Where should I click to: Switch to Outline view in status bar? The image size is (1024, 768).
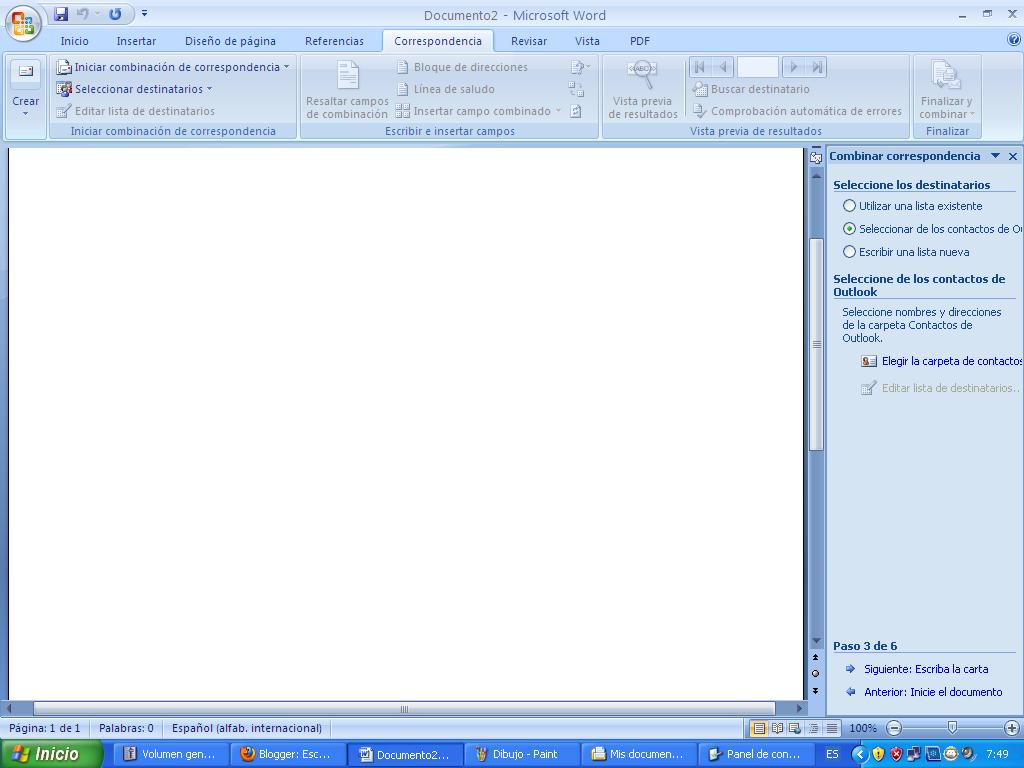pyautogui.click(x=814, y=728)
